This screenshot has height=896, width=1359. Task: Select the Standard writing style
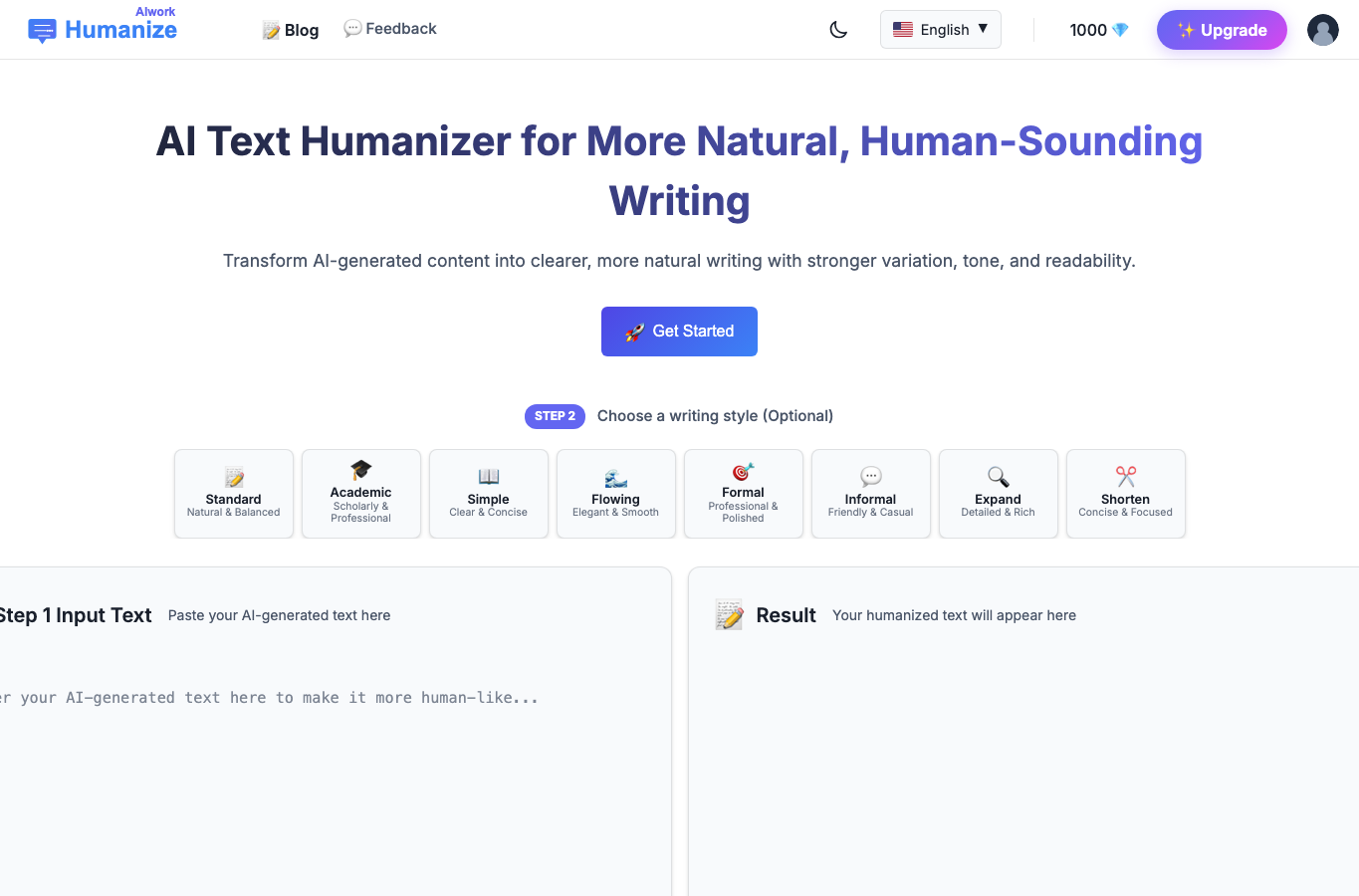(x=234, y=494)
